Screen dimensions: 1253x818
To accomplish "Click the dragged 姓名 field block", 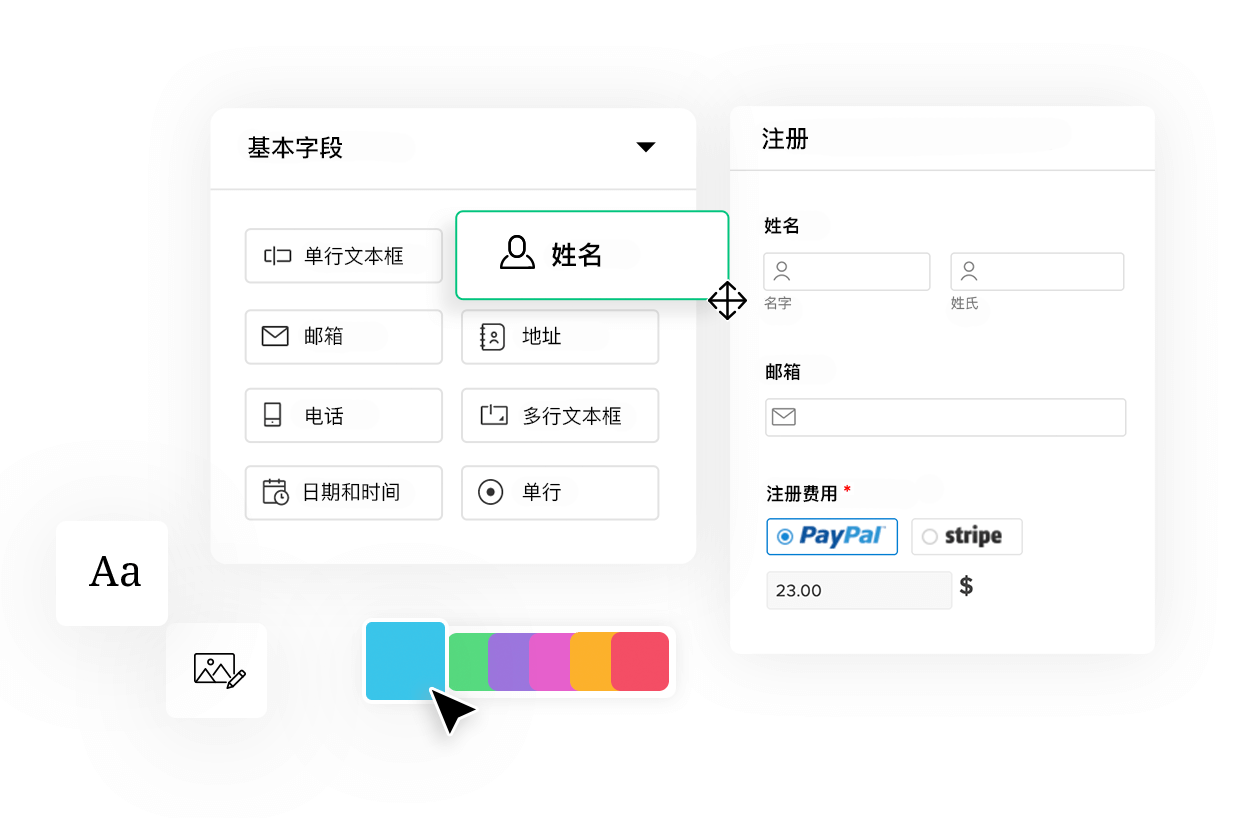I will [592, 254].
